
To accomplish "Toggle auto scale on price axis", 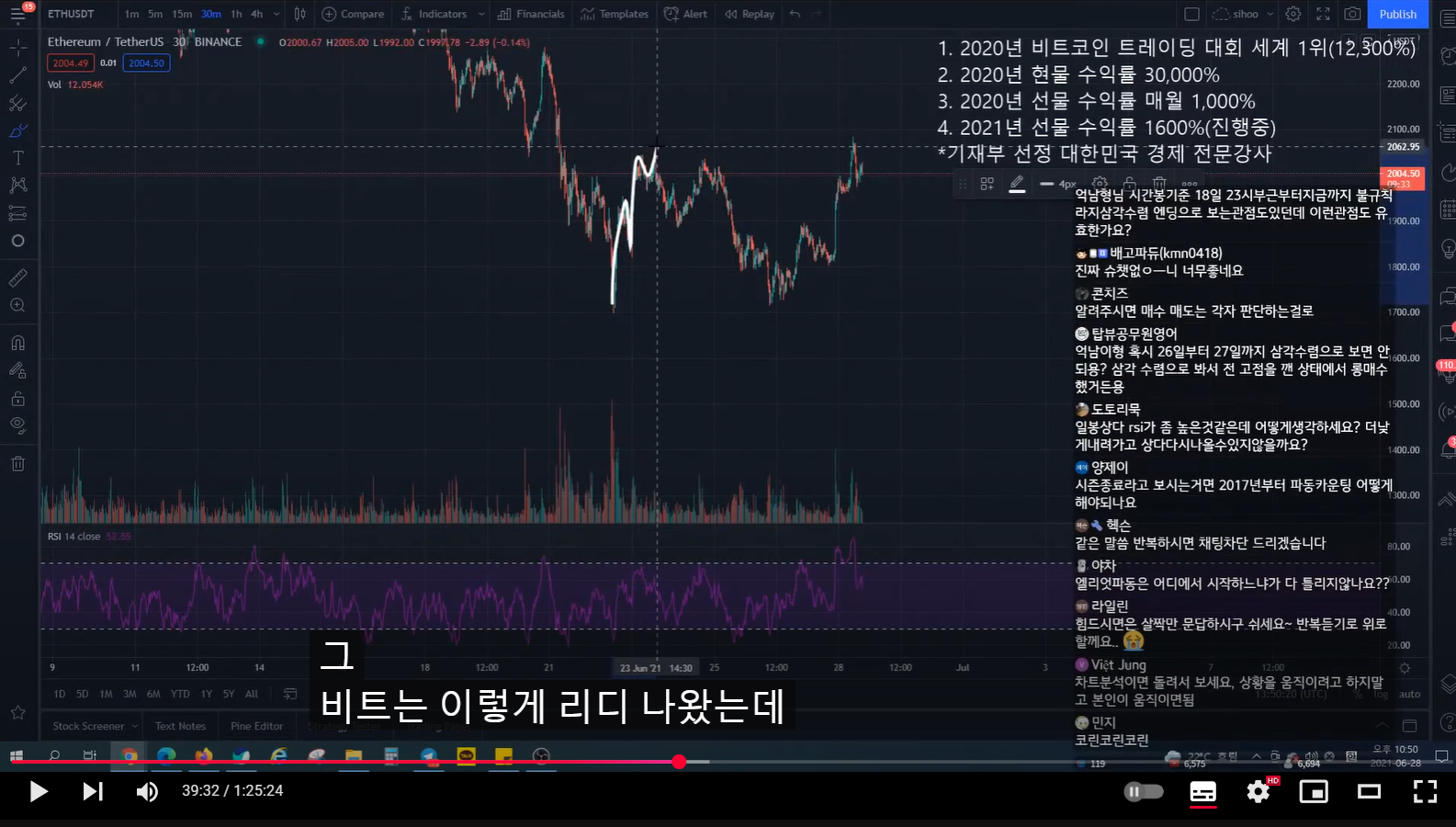I will pos(1409,695).
